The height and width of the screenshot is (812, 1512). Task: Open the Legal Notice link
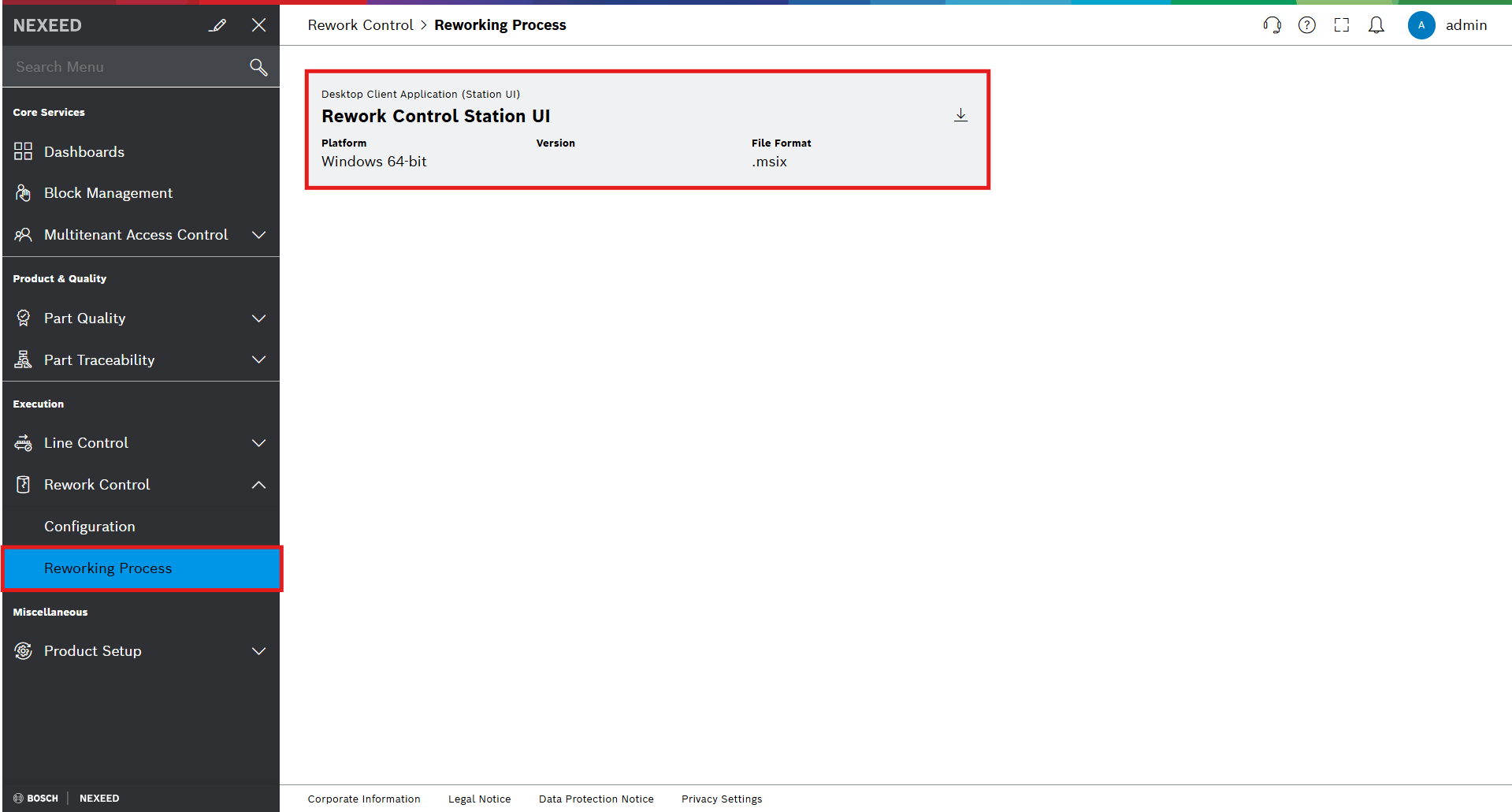tap(479, 799)
